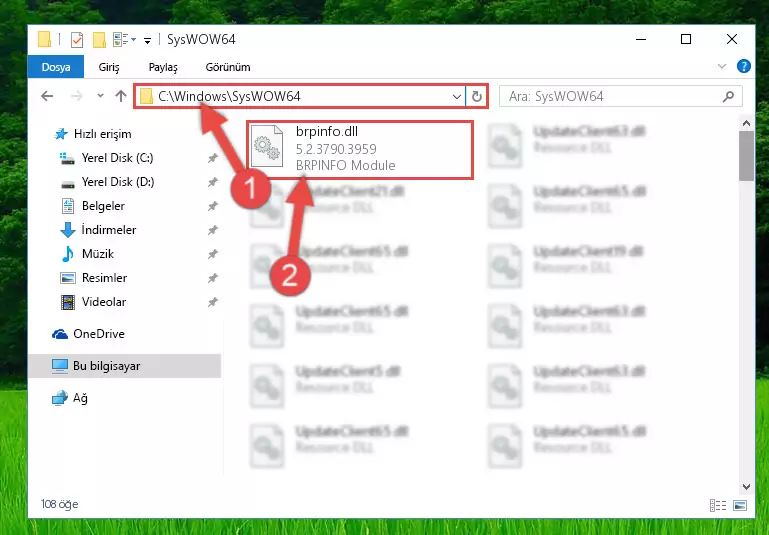This screenshot has width=769, height=535.
Task: Click the Ara: SysWOW64 search box
Action: coord(620,96)
